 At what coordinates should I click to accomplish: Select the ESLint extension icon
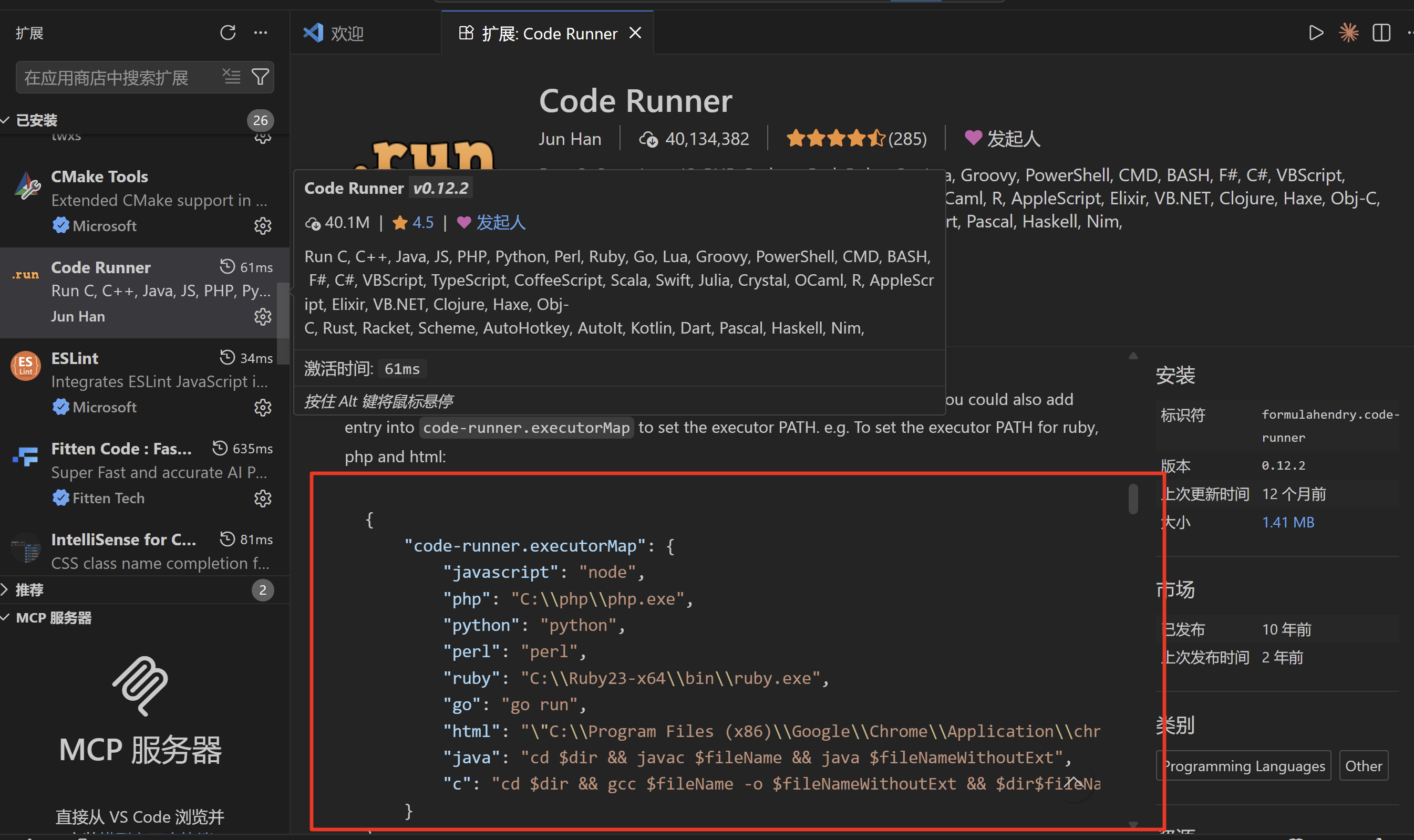(x=25, y=365)
